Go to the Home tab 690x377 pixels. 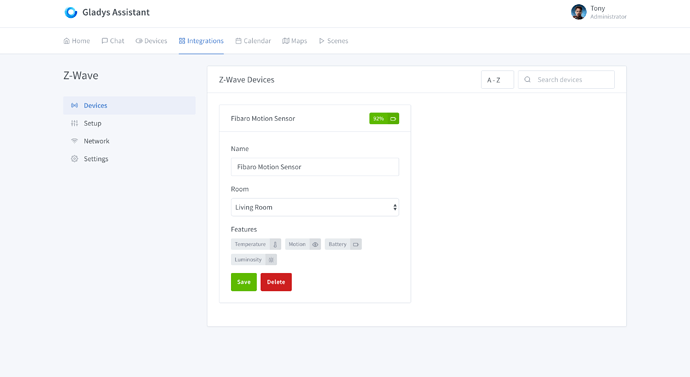[x=77, y=41]
